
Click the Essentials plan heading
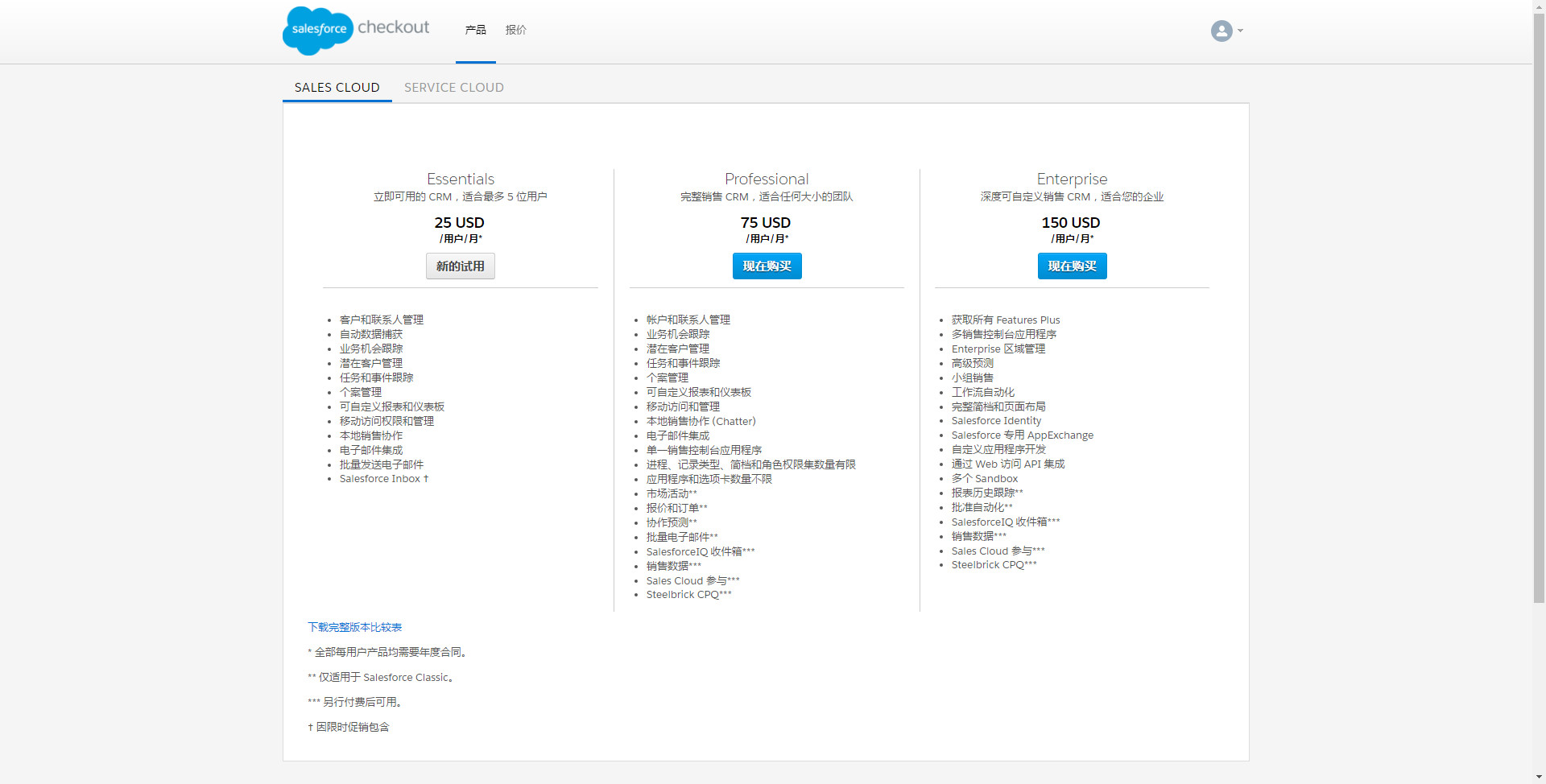pos(461,179)
